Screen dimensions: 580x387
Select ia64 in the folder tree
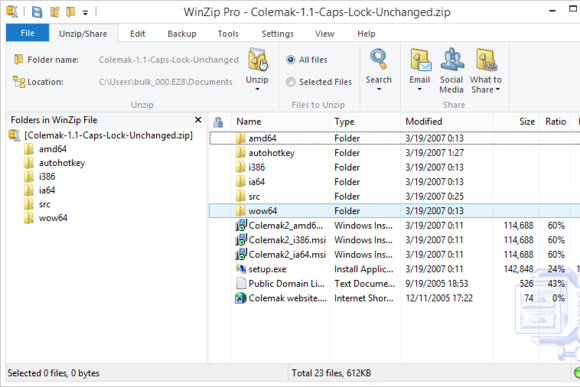[x=47, y=191]
